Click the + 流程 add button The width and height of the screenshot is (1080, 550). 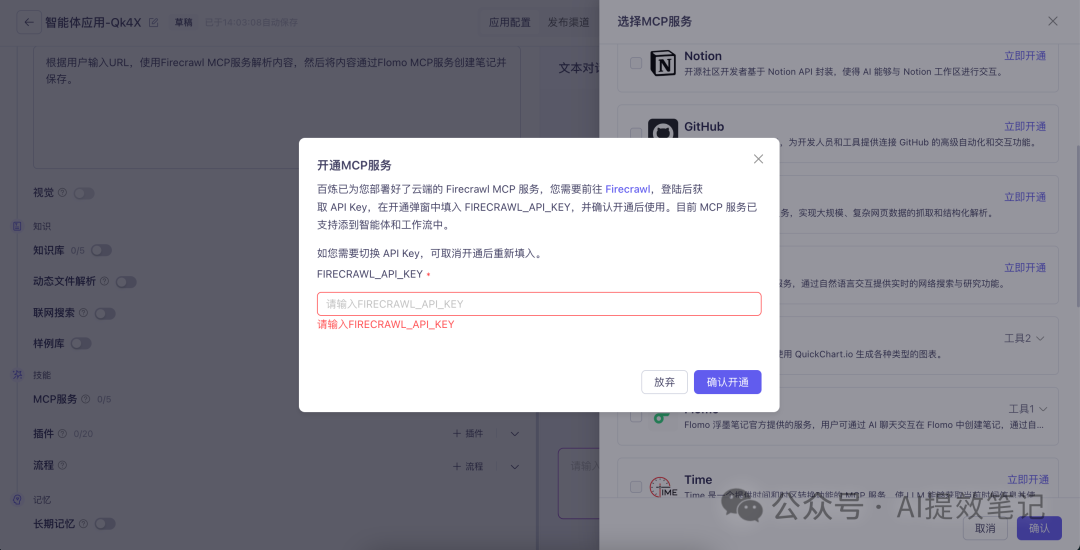coord(468,466)
